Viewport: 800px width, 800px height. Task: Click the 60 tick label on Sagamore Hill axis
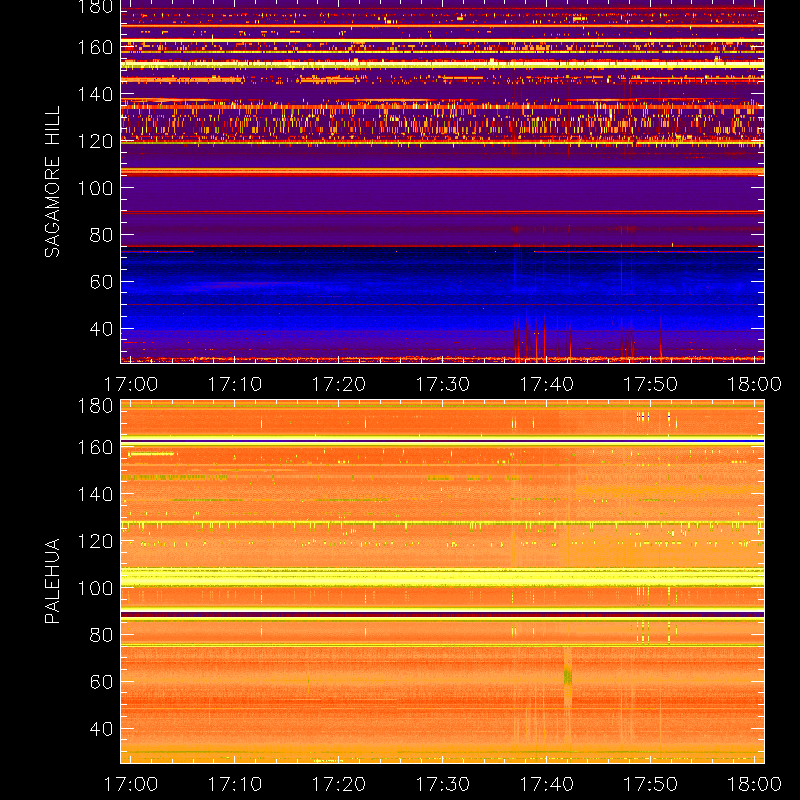(101, 282)
